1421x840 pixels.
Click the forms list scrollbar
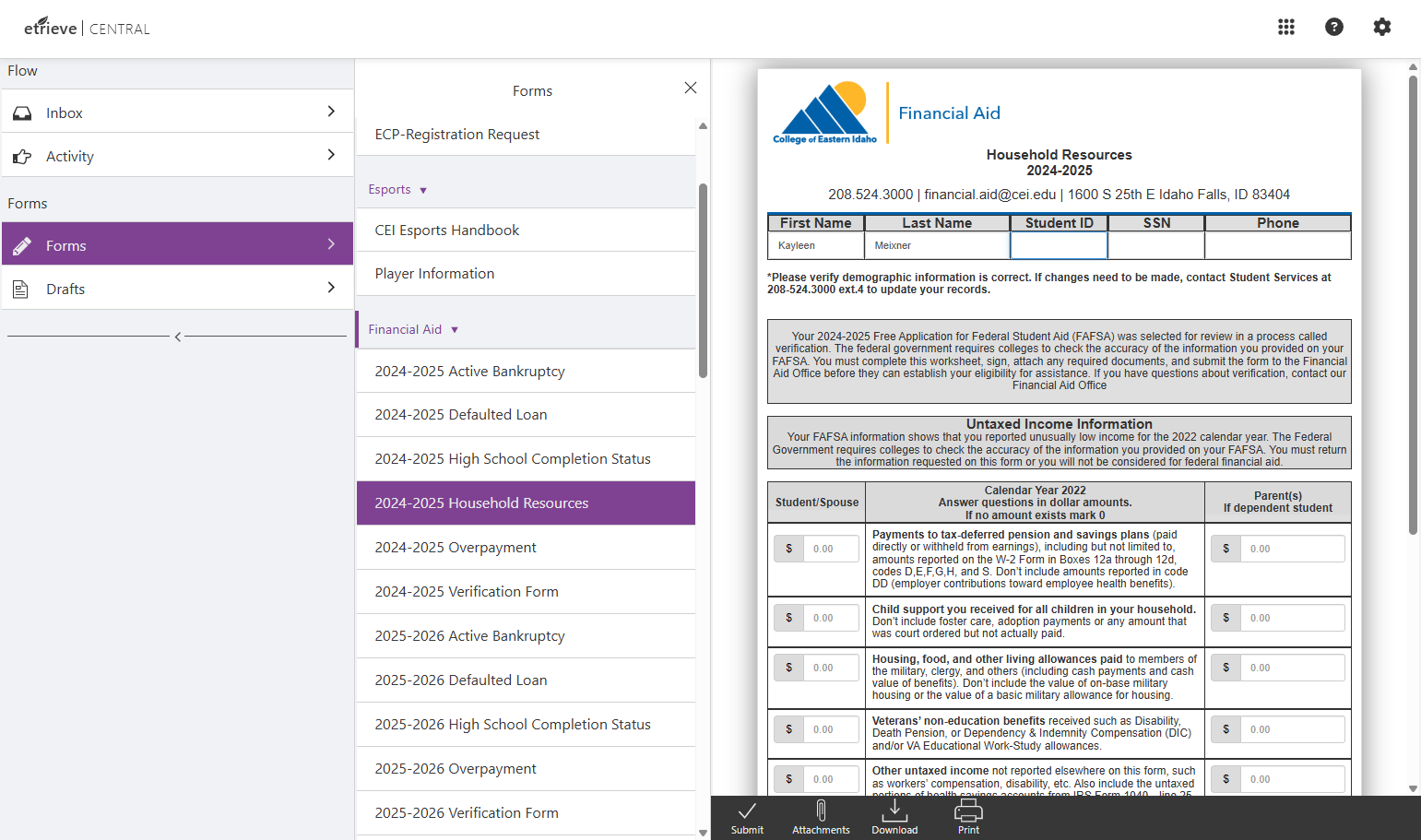(703, 281)
